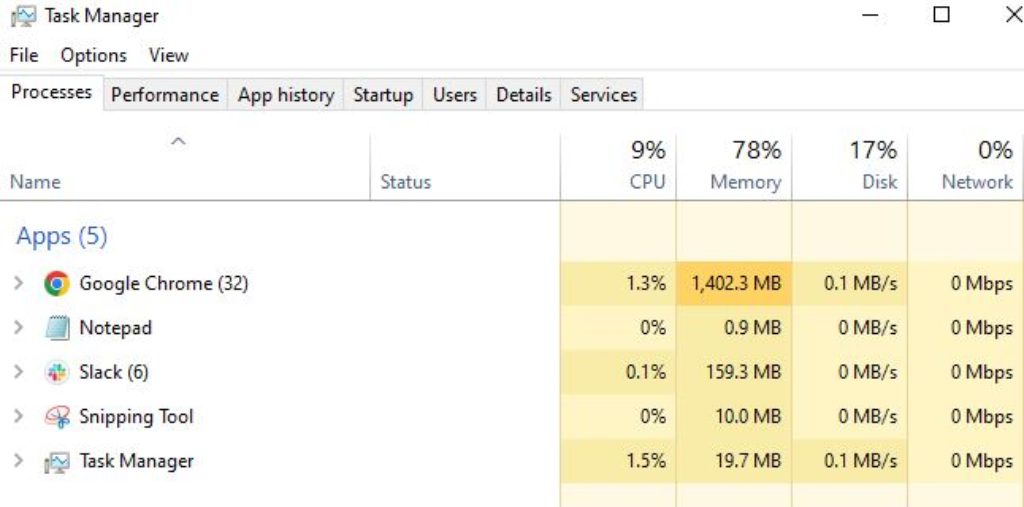This screenshot has height=507, width=1024.
Task: Expand the Snipping Tool process entry
Action: tap(18, 417)
